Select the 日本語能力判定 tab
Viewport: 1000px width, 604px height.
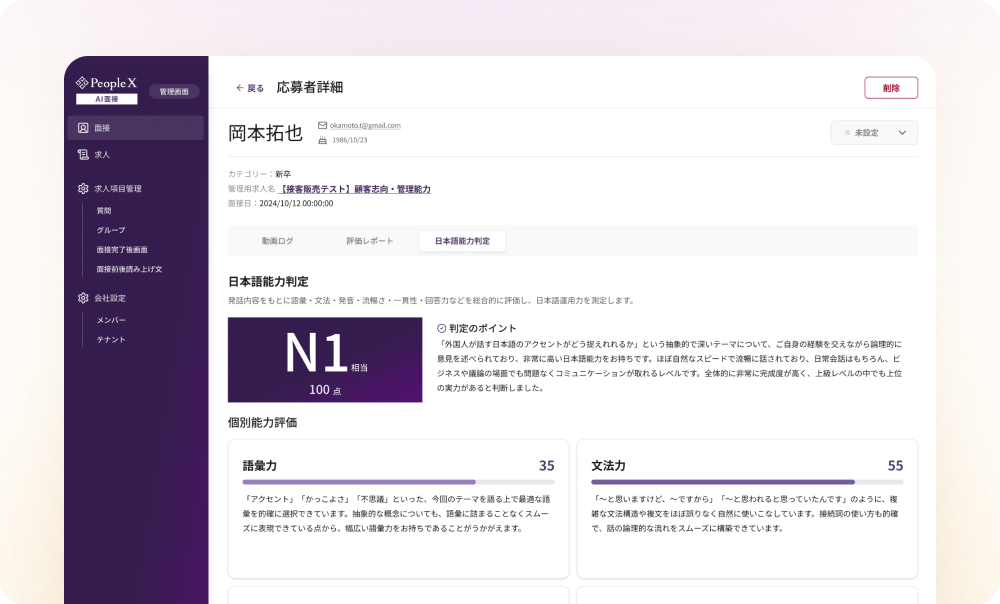(462, 241)
